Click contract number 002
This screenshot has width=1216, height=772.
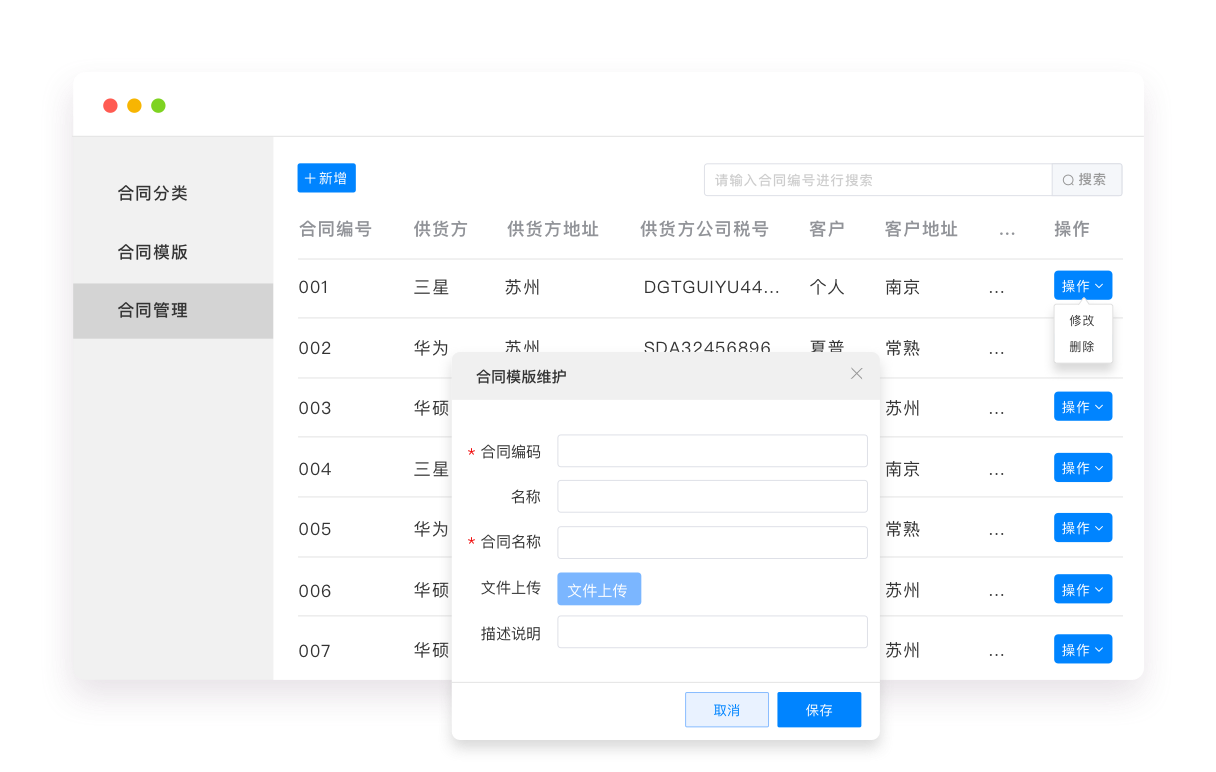click(x=315, y=348)
